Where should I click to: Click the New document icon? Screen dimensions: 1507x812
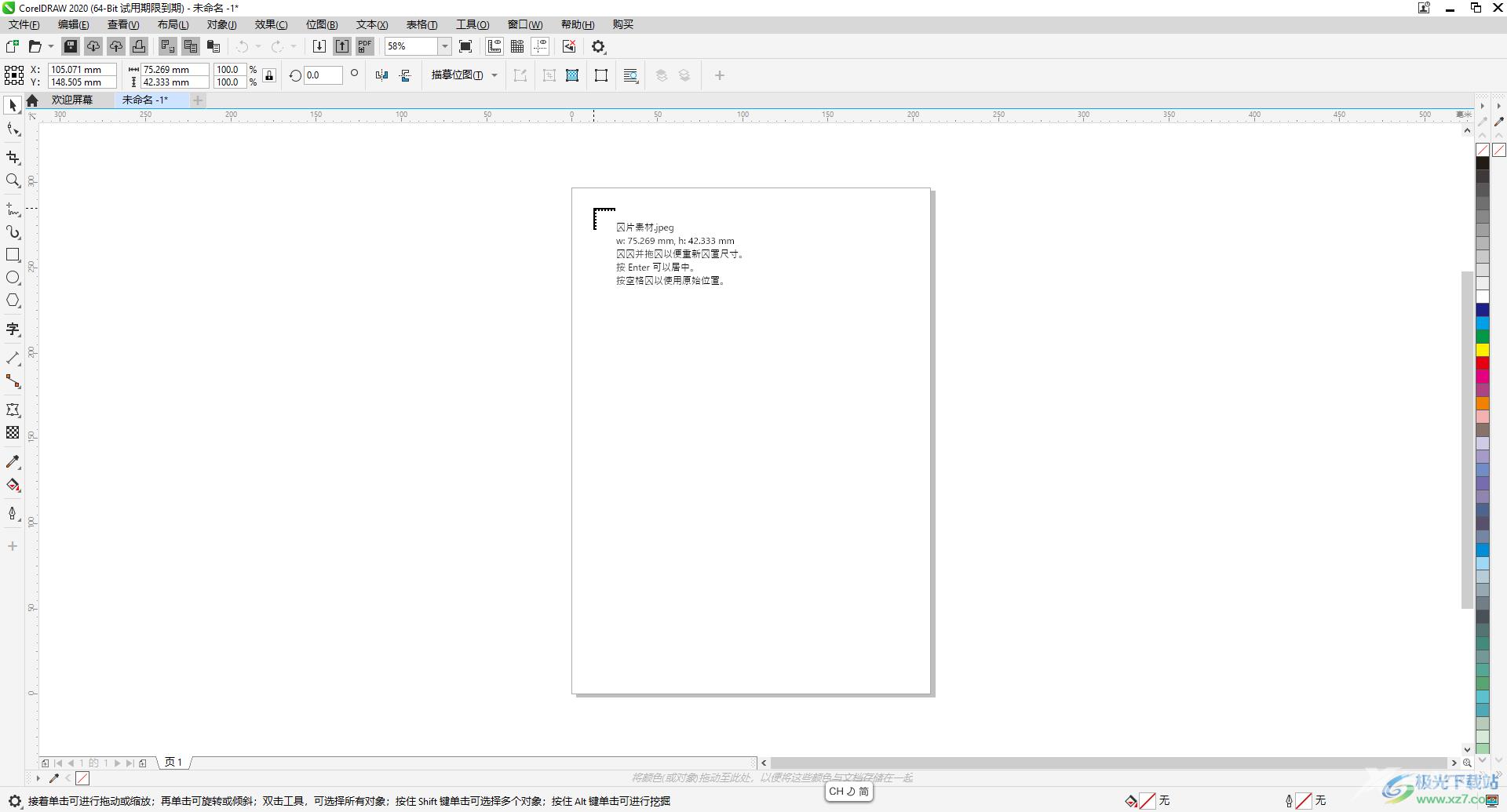[x=13, y=46]
